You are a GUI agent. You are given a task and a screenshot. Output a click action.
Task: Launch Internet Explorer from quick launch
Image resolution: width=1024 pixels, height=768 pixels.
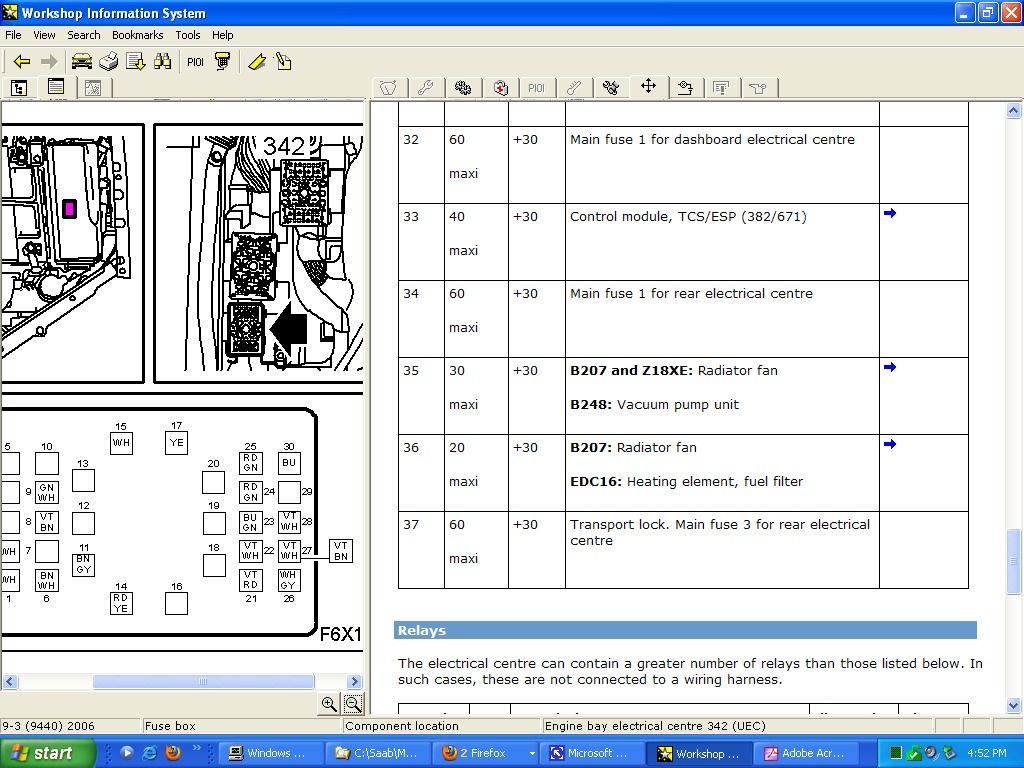coord(150,753)
